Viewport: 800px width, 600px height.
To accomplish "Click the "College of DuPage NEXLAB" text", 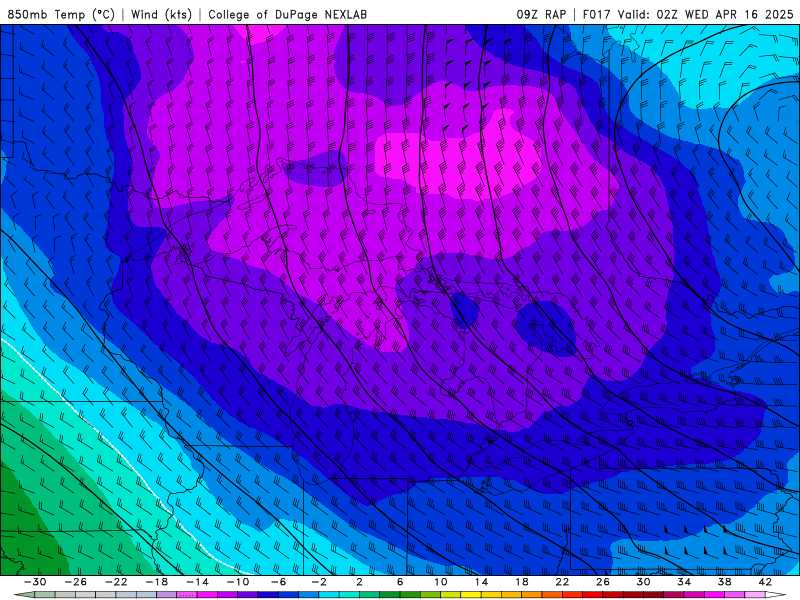I will [x=287, y=14].
